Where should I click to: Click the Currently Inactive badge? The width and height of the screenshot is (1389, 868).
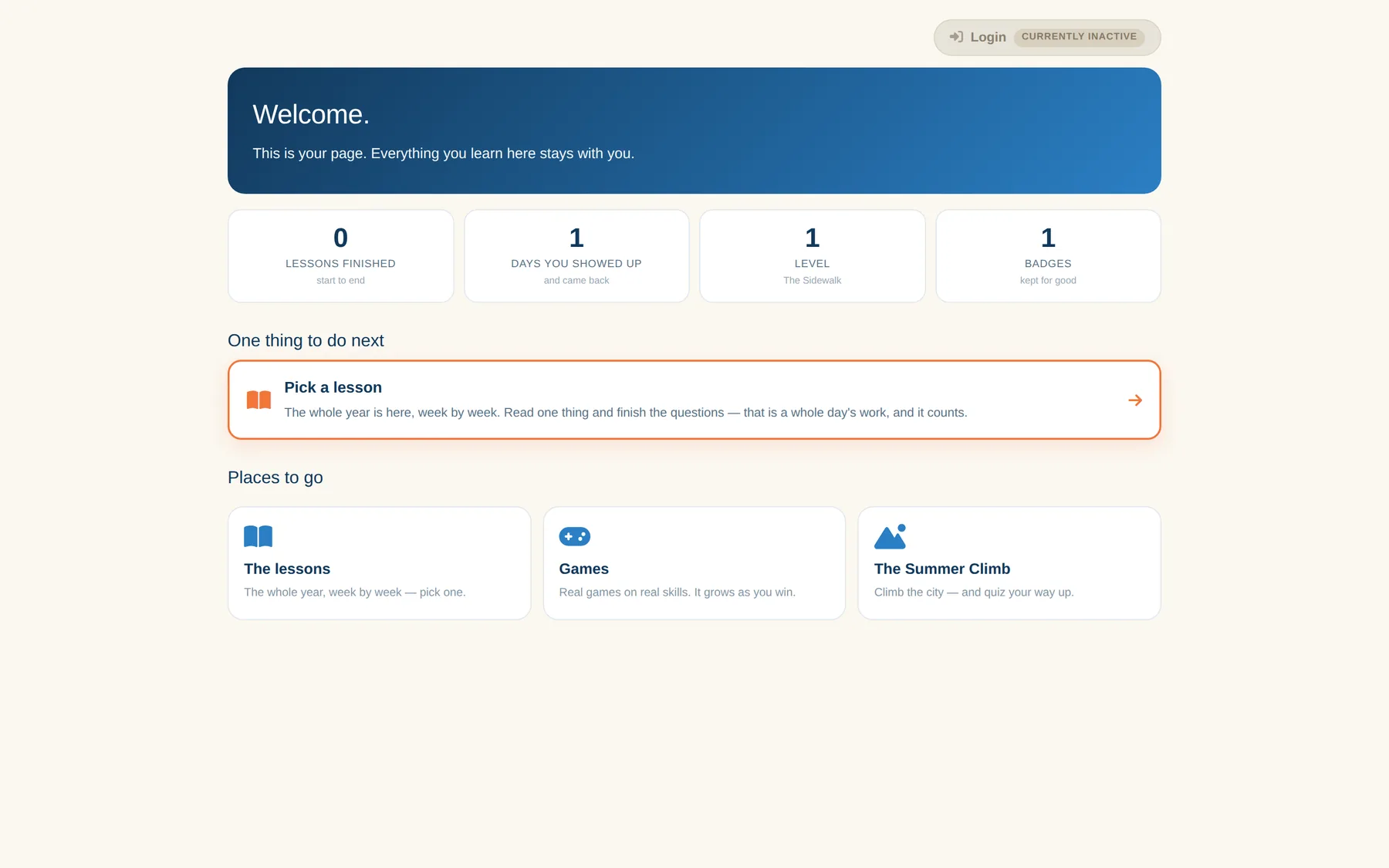point(1079,37)
